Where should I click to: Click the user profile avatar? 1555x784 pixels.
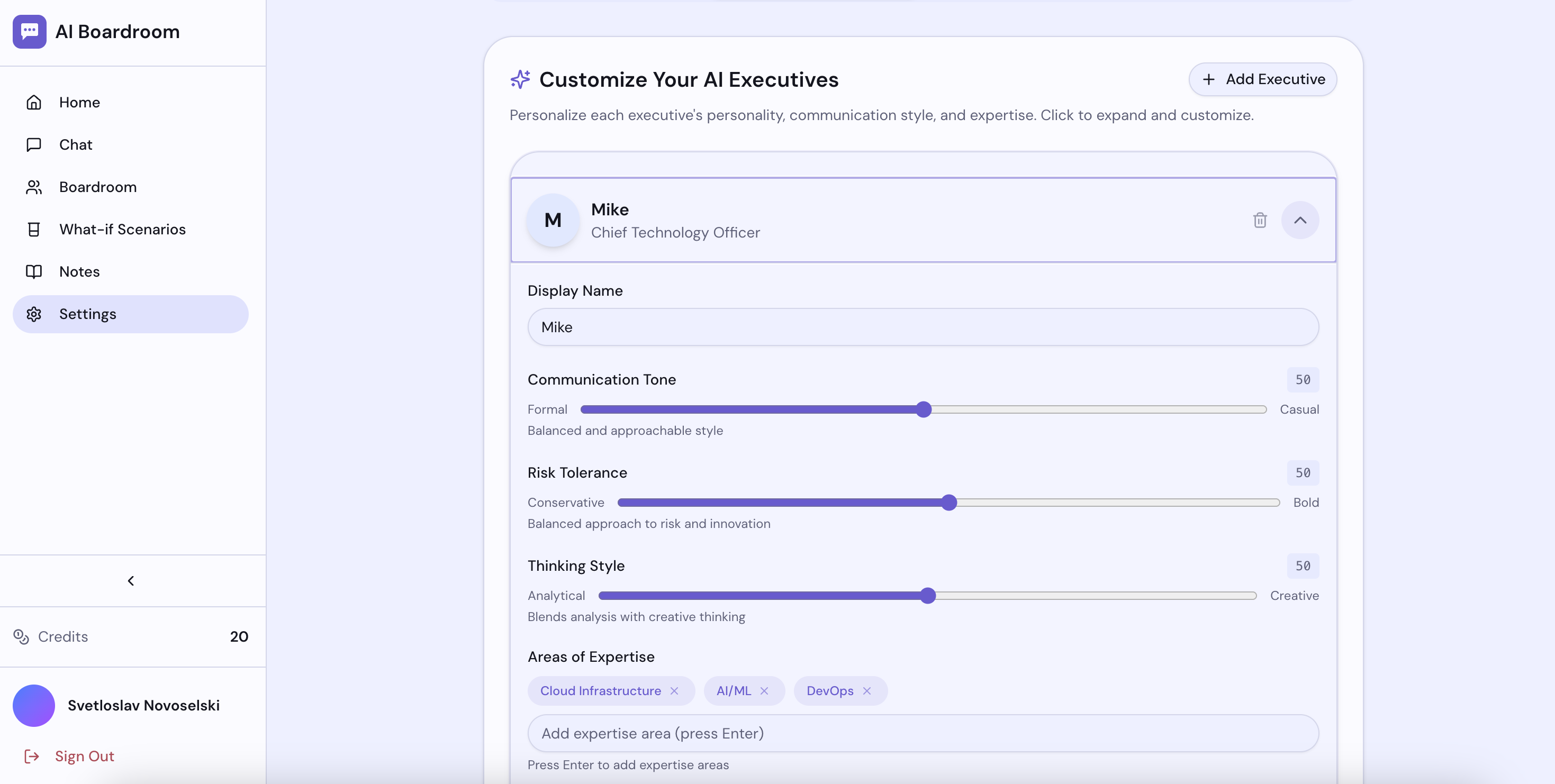pyautogui.click(x=34, y=706)
